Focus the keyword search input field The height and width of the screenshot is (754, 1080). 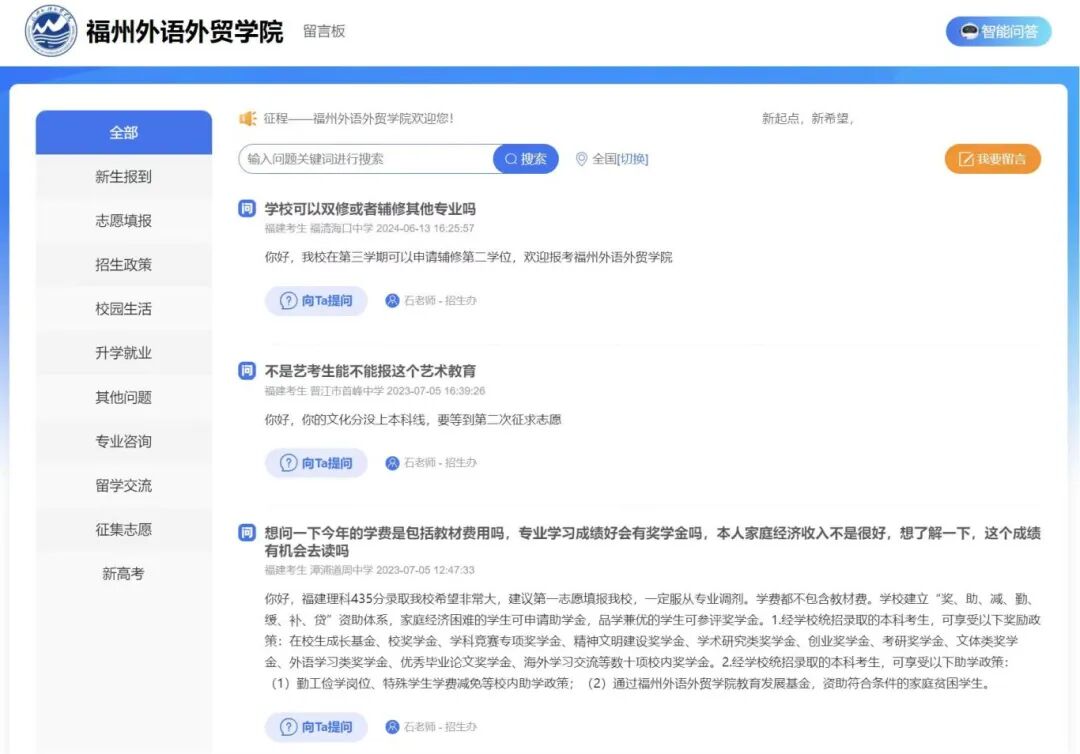366,159
